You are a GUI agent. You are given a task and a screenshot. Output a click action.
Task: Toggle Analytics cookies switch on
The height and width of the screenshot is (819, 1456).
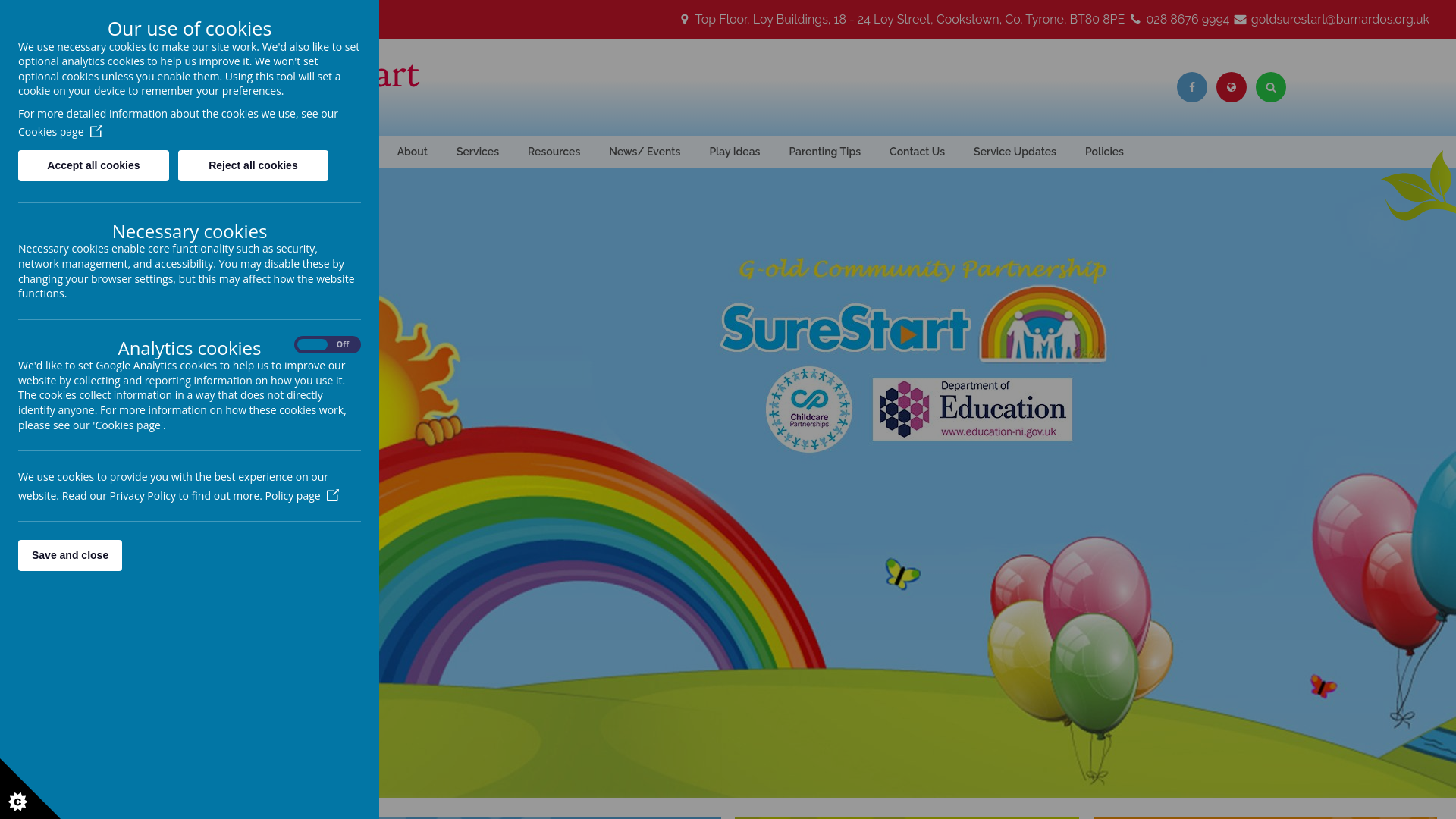pyautogui.click(x=328, y=345)
